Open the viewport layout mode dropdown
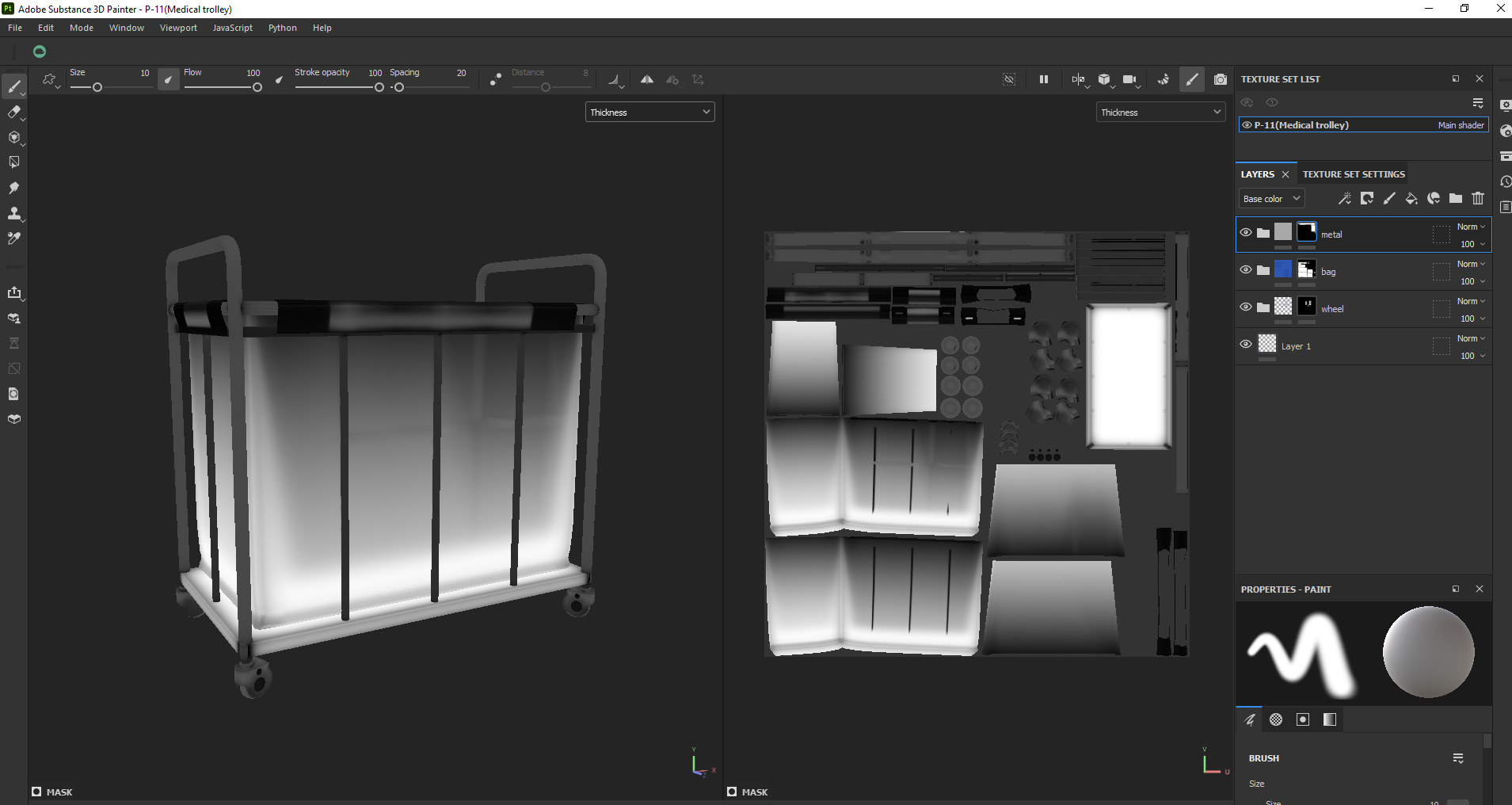This screenshot has width=1512, height=805. click(x=1079, y=79)
